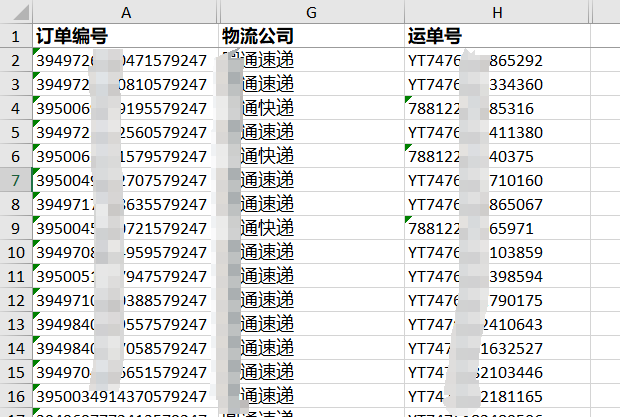620x417 pixels.
Task: Select row 8 header
Action: [x=16, y=204]
